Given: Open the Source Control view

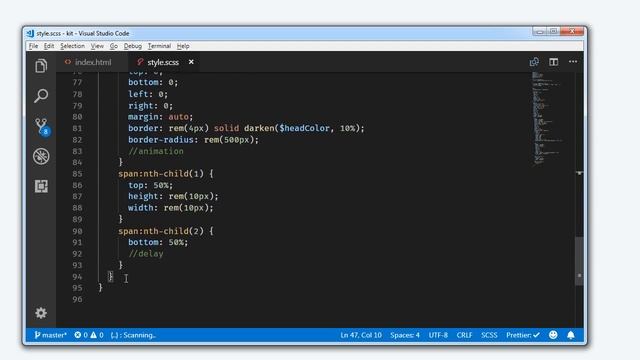Looking at the screenshot, I should (x=42, y=127).
